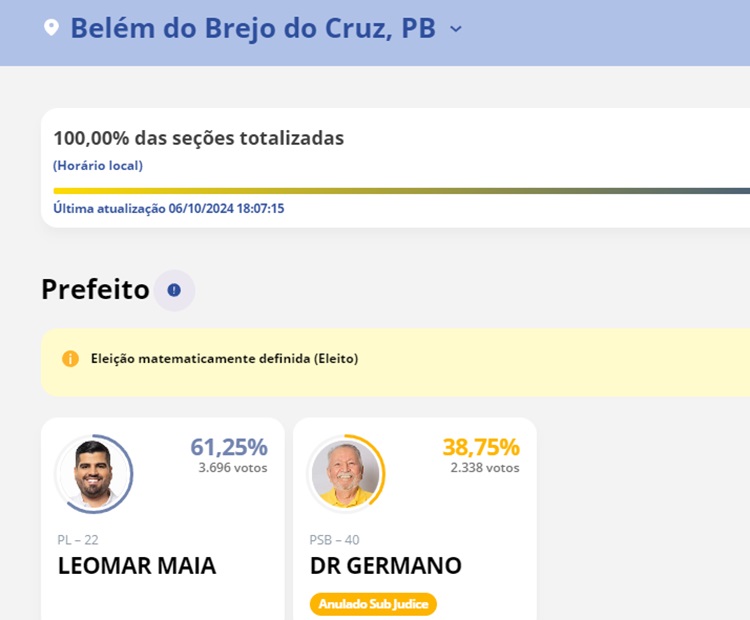
Task: Expand the city selector chevron
Action: (456, 29)
